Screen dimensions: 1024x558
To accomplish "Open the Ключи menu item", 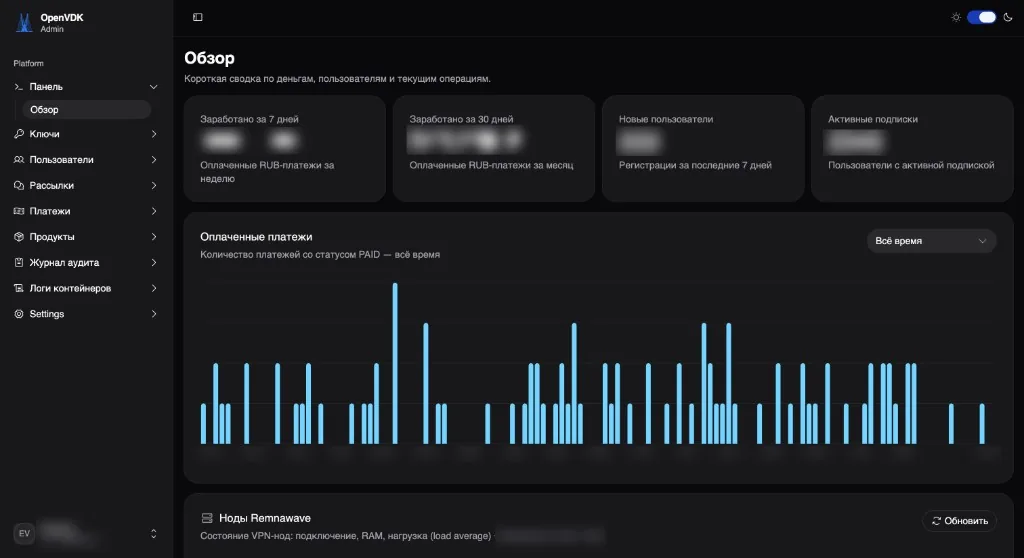I will click(86, 134).
